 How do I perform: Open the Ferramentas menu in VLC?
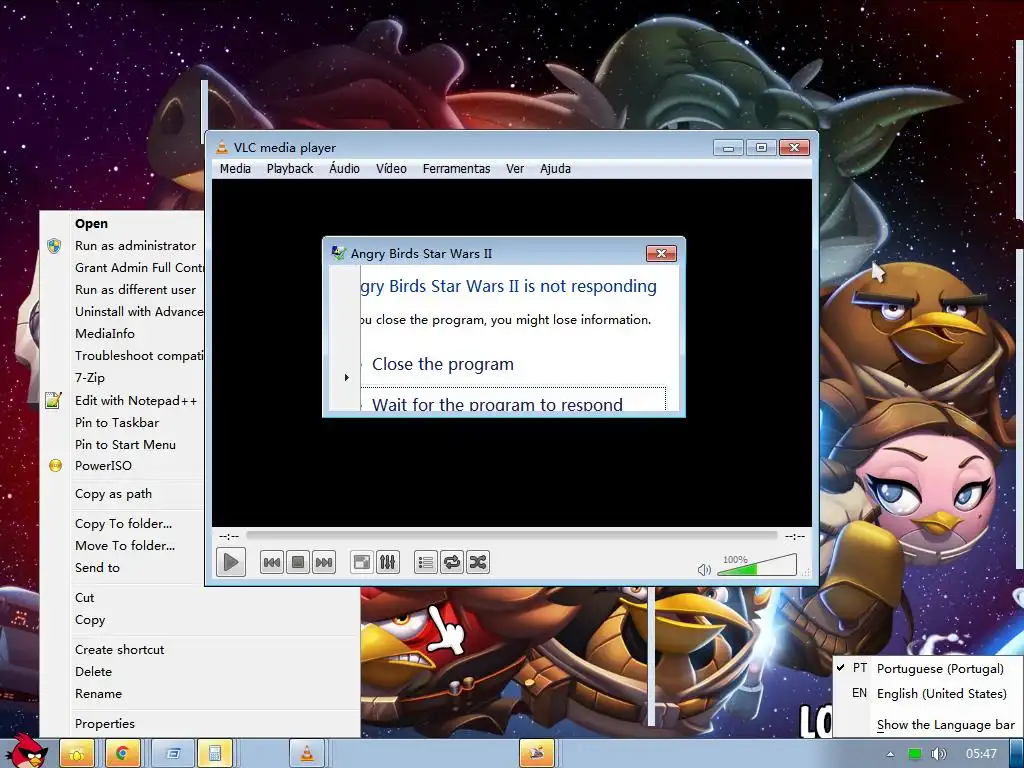[456, 168]
